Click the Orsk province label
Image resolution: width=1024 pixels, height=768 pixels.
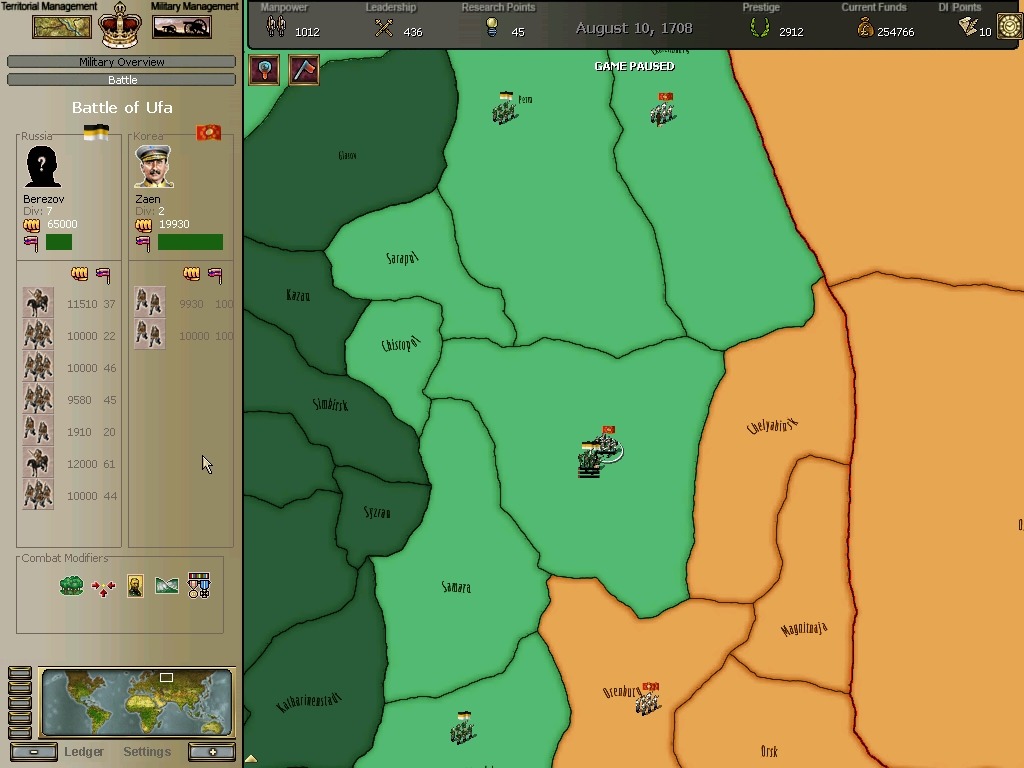click(769, 751)
